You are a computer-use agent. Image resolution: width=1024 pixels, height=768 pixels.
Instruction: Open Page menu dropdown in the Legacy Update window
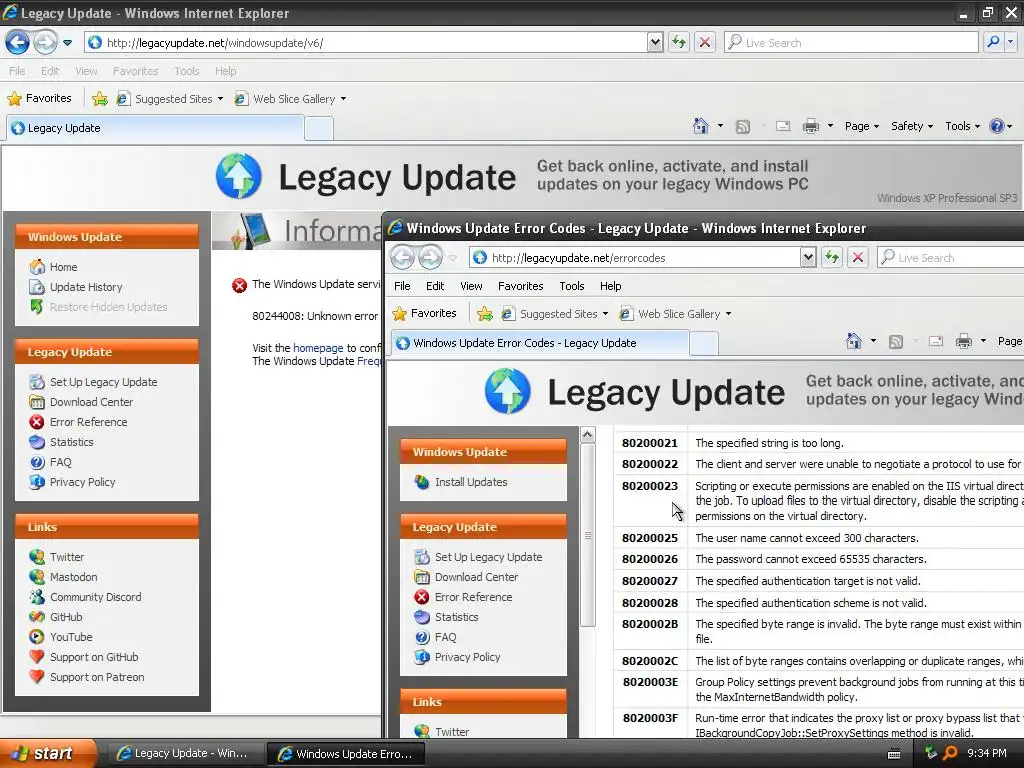pyautogui.click(x=861, y=126)
